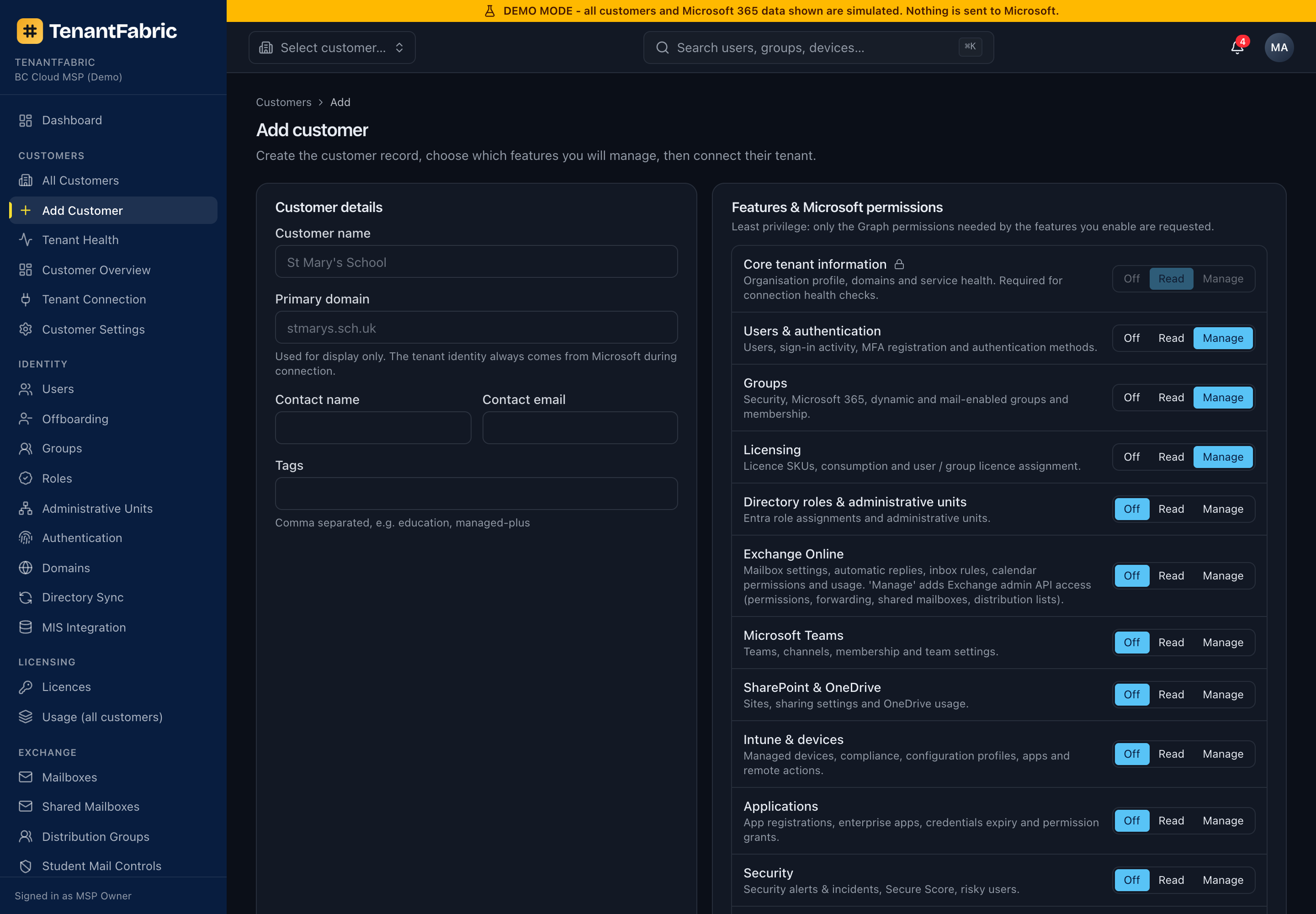Click the Authentication fingerprint icon
Image resolution: width=1316 pixels, height=914 pixels.
click(26, 538)
